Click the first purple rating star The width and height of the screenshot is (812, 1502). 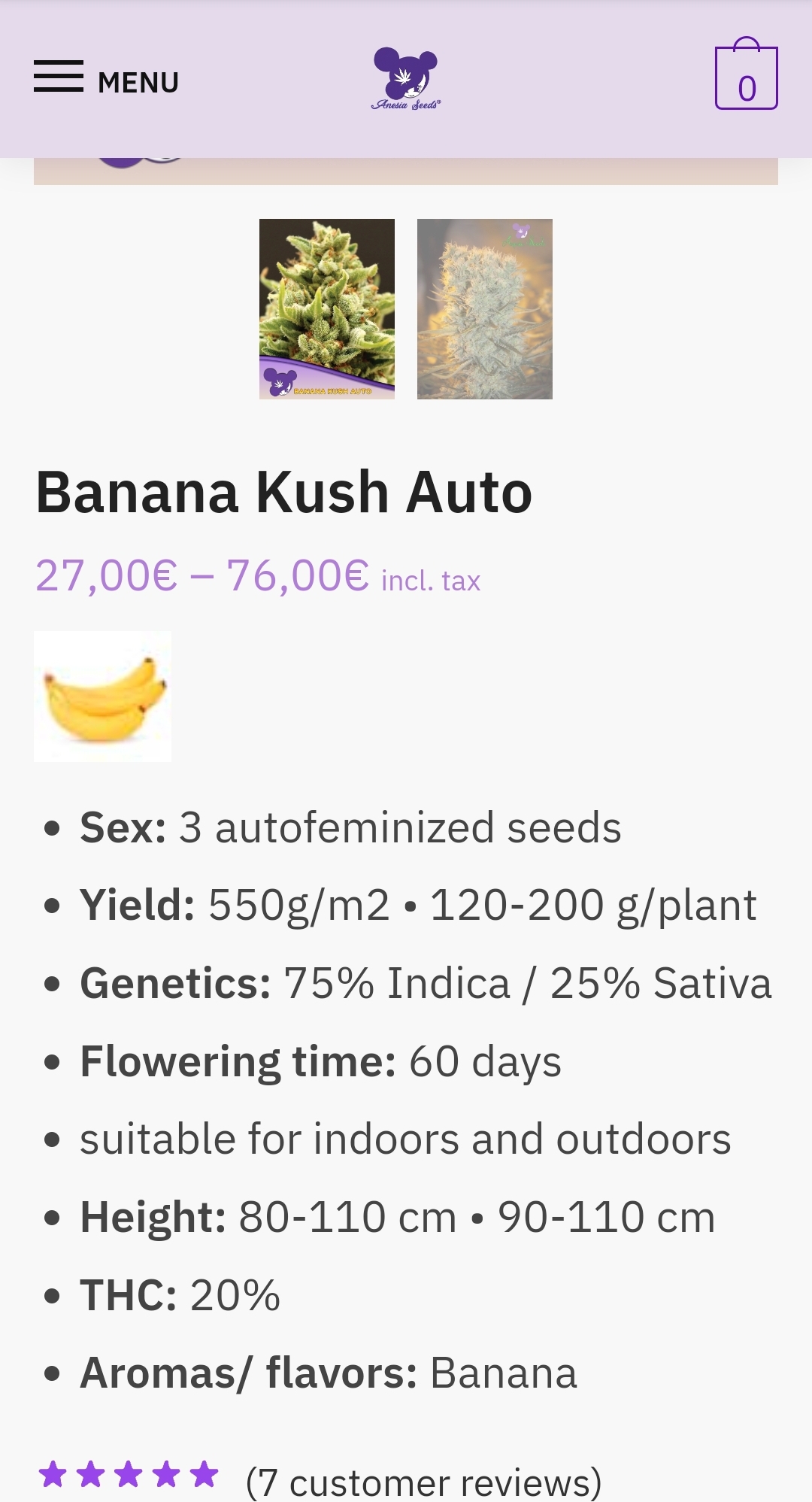click(x=53, y=1474)
